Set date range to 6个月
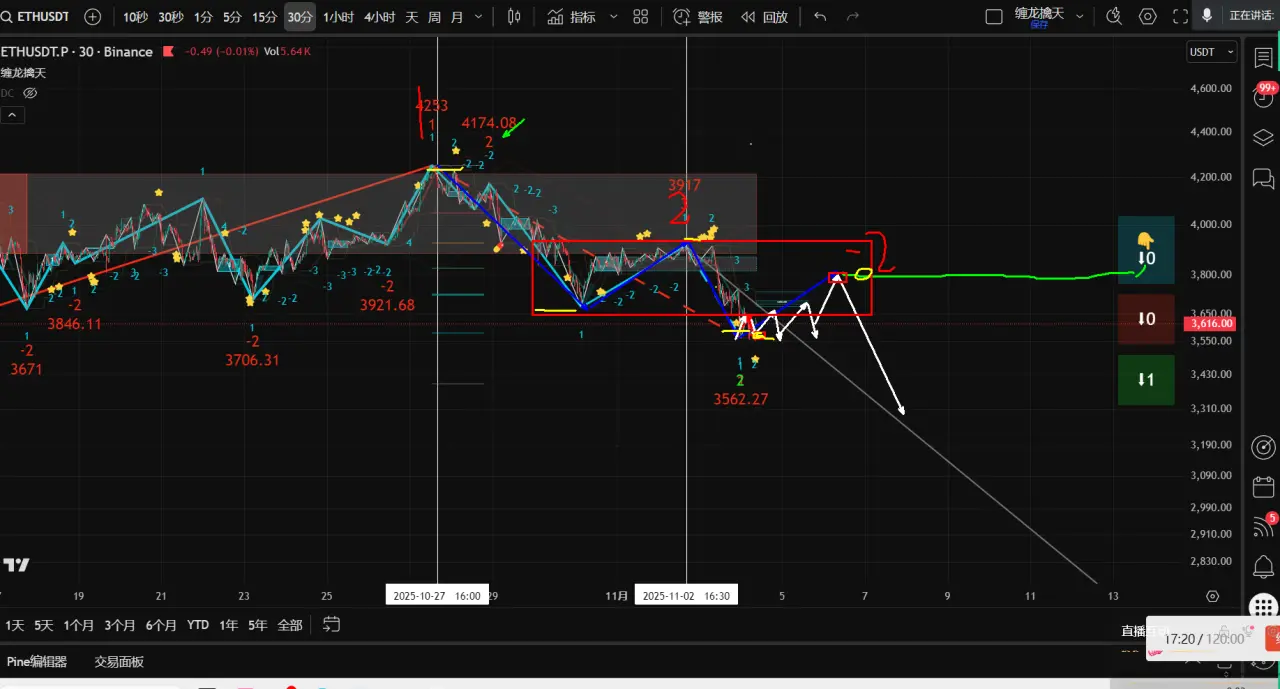The height and width of the screenshot is (689, 1280). 161,625
